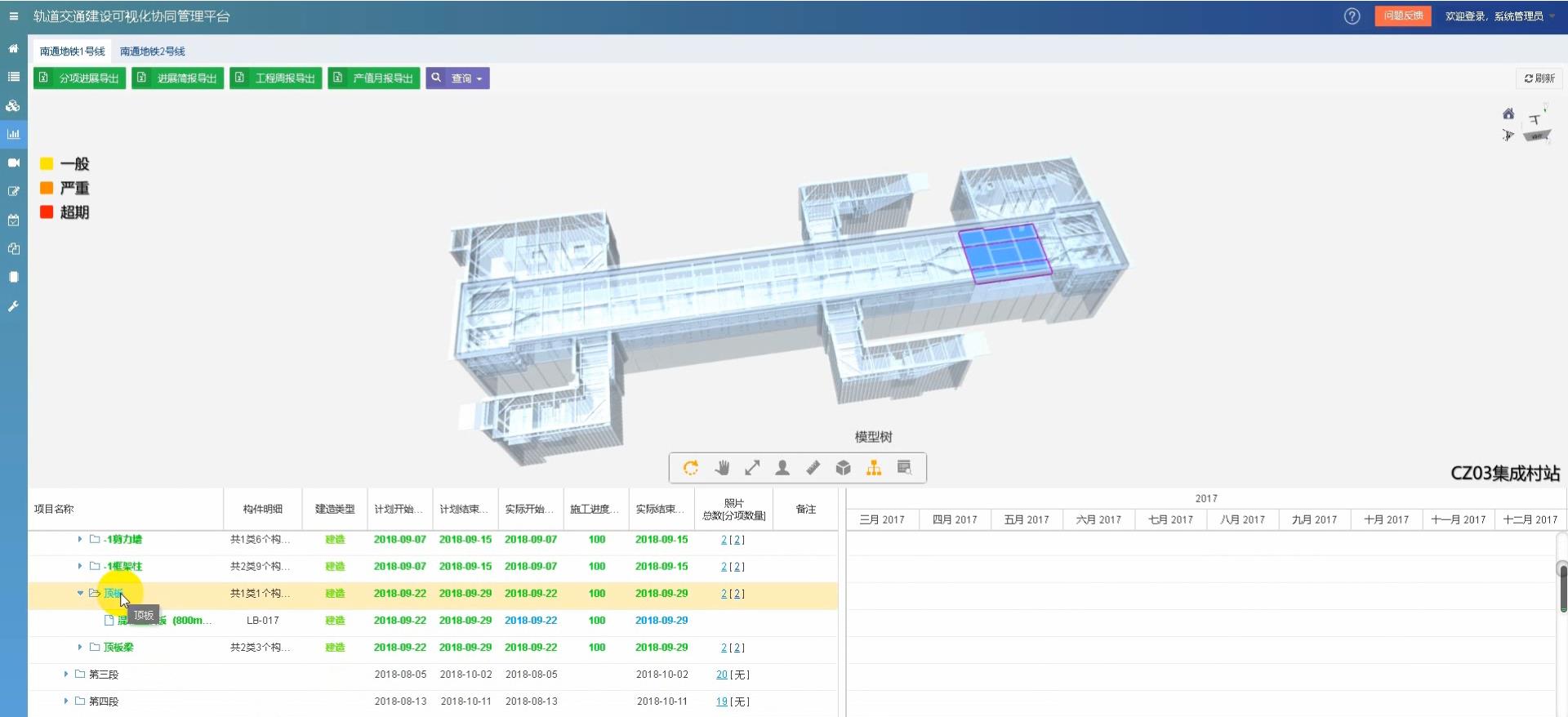Open the calendar check icon in sidebar
Screen dimensions: 1568x717
tap(13, 220)
